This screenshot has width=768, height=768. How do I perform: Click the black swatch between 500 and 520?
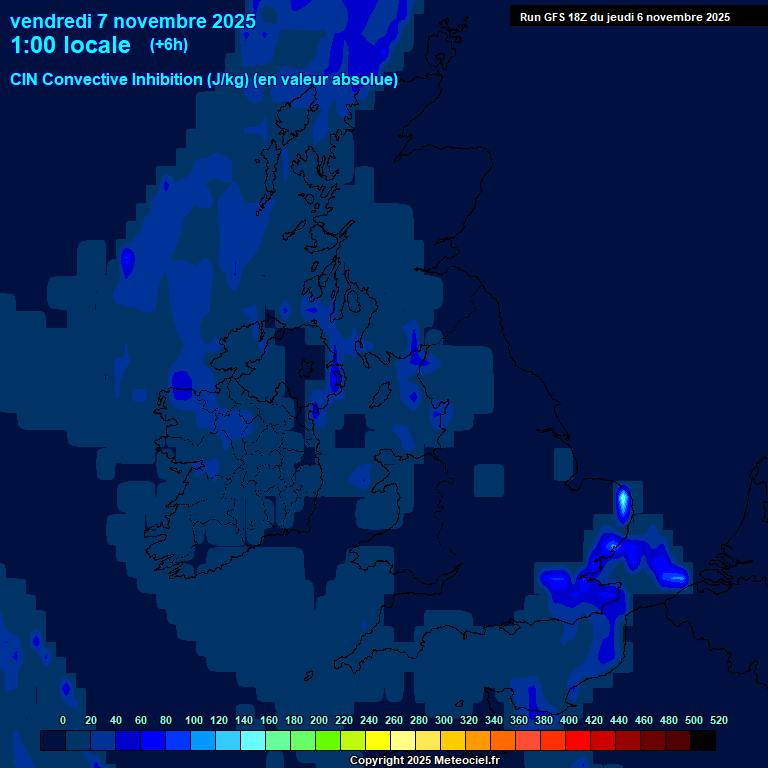(702, 740)
